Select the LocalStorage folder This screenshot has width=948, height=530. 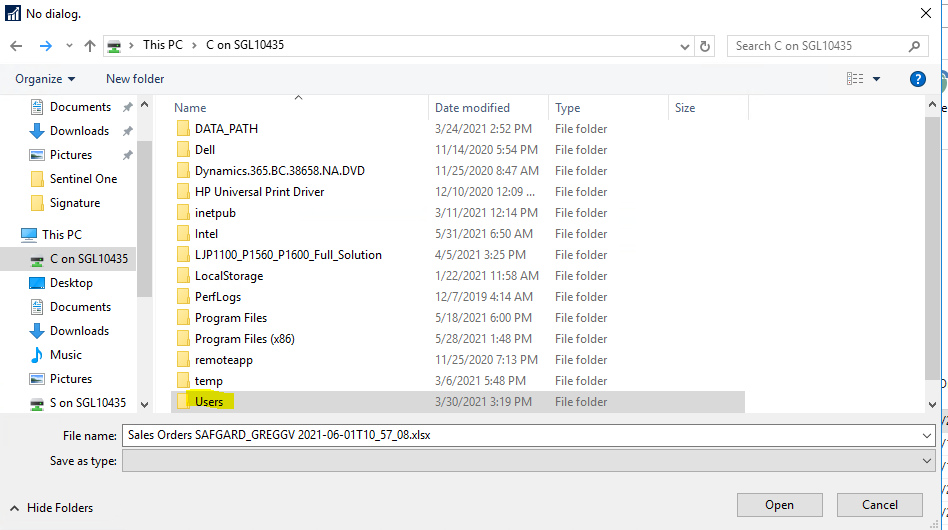point(229,276)
